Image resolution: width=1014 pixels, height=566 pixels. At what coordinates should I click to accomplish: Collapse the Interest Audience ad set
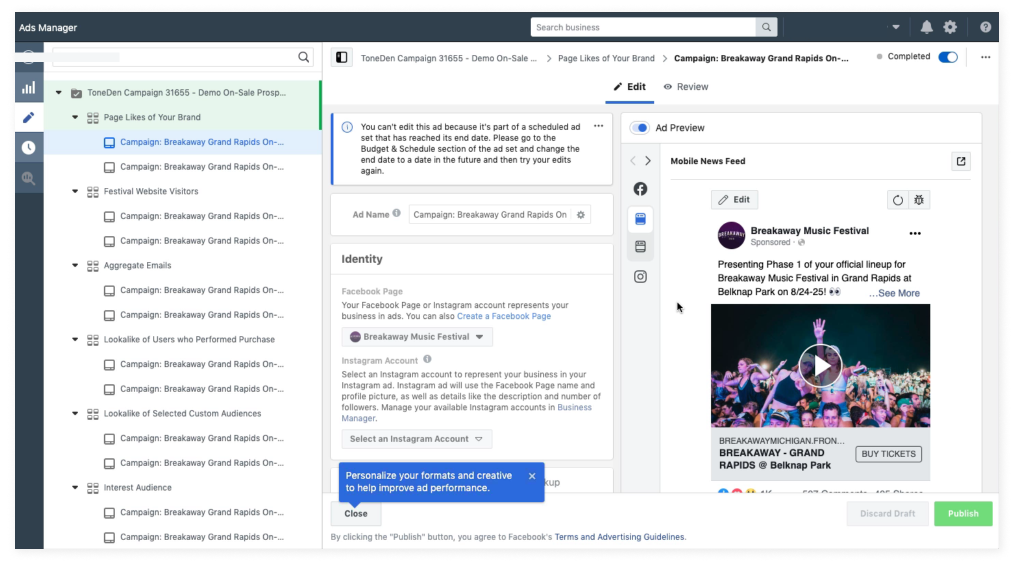pyautogui.click(x=75, y=488)
